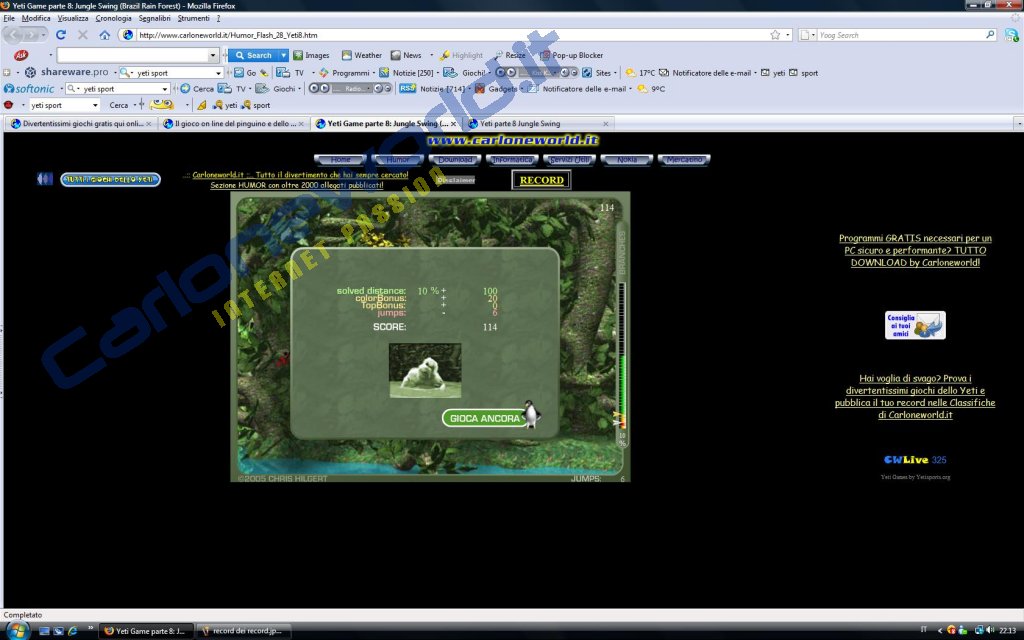Image resolution: width=1024 pixels, height=640 pixels.
Task: Launch Internet Explorer from quick launch
Action: [72, 631]
